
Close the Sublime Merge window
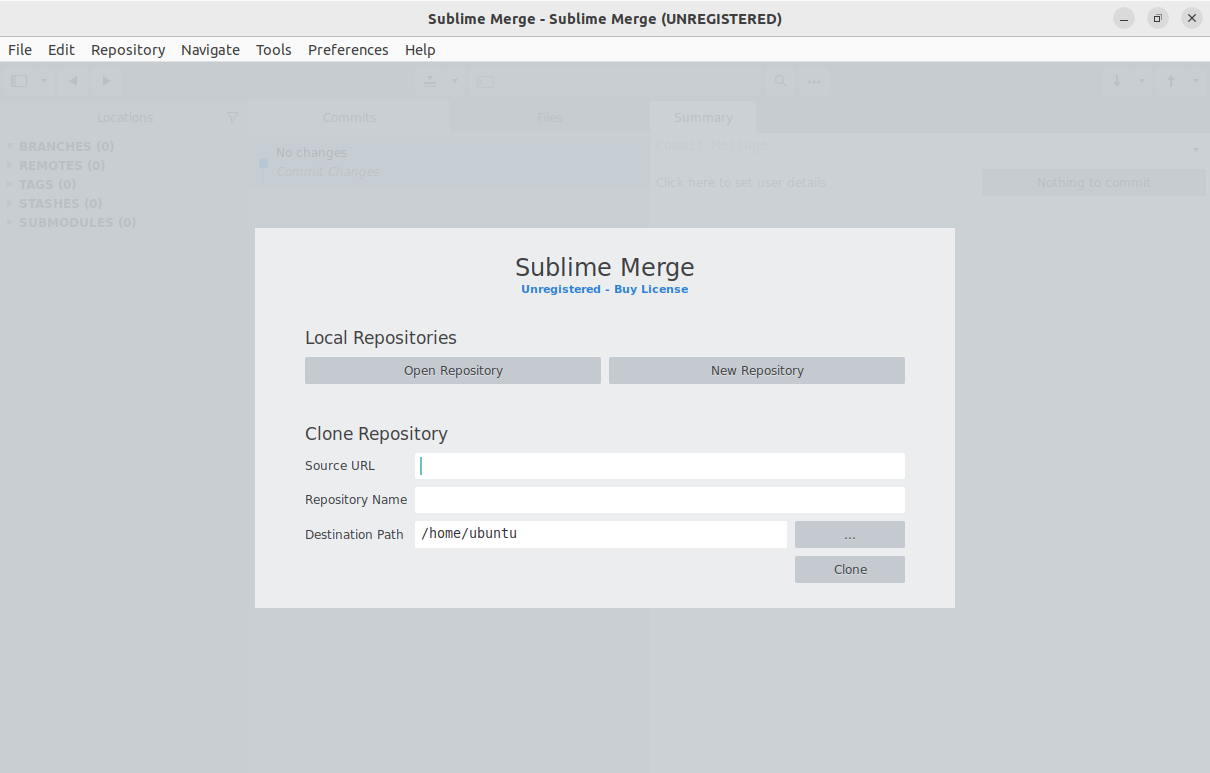point(1191,18)
